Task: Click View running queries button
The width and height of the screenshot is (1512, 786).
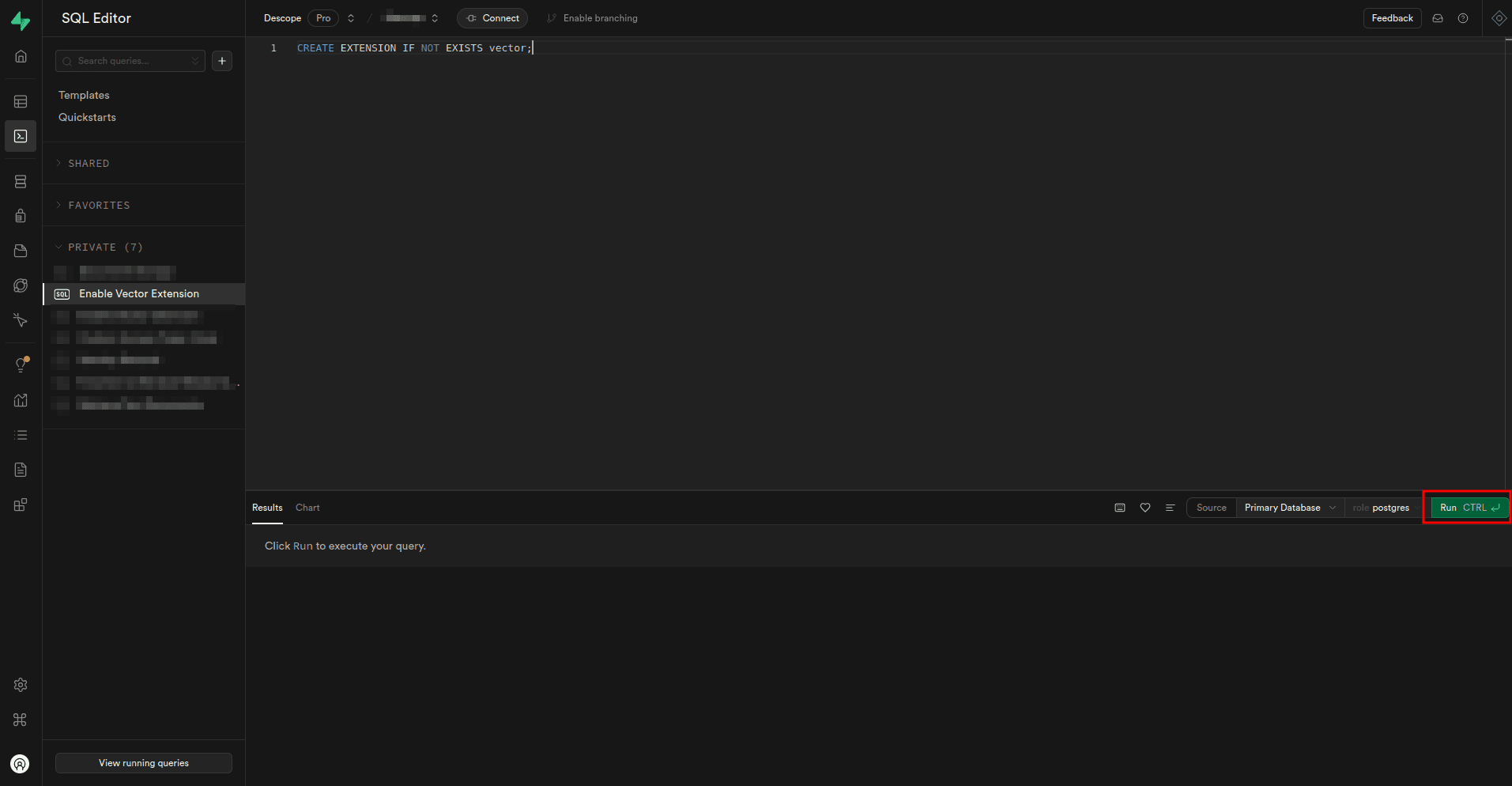Action: click(144, 763)
